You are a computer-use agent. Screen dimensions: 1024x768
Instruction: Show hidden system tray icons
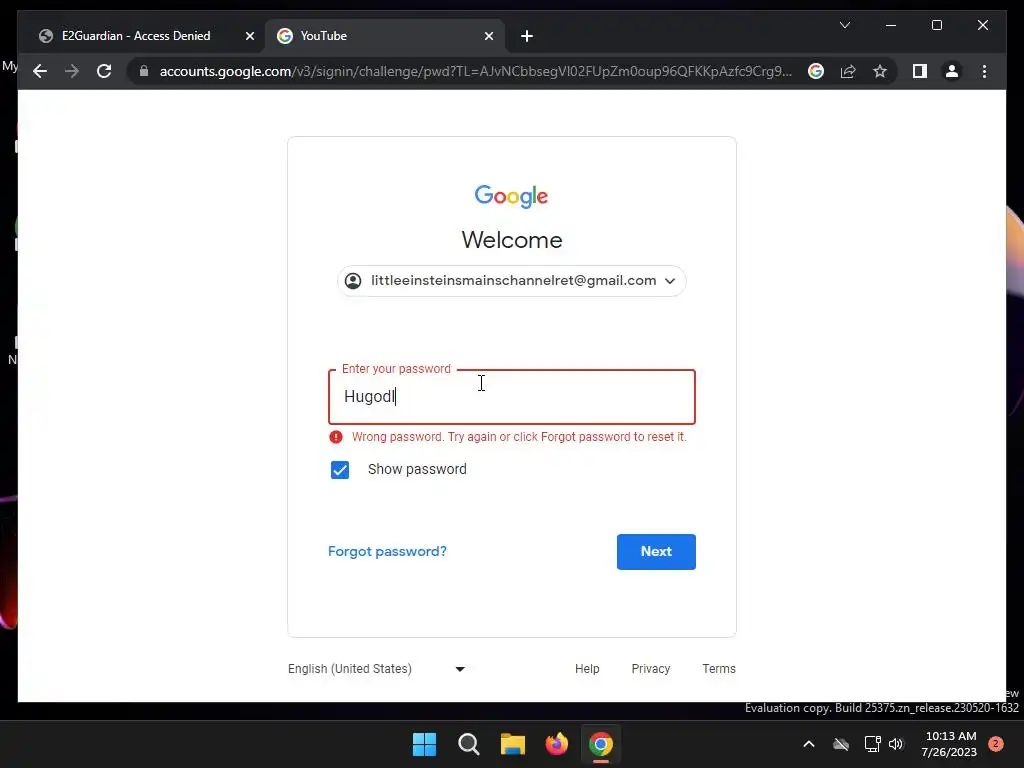(808, 744)
